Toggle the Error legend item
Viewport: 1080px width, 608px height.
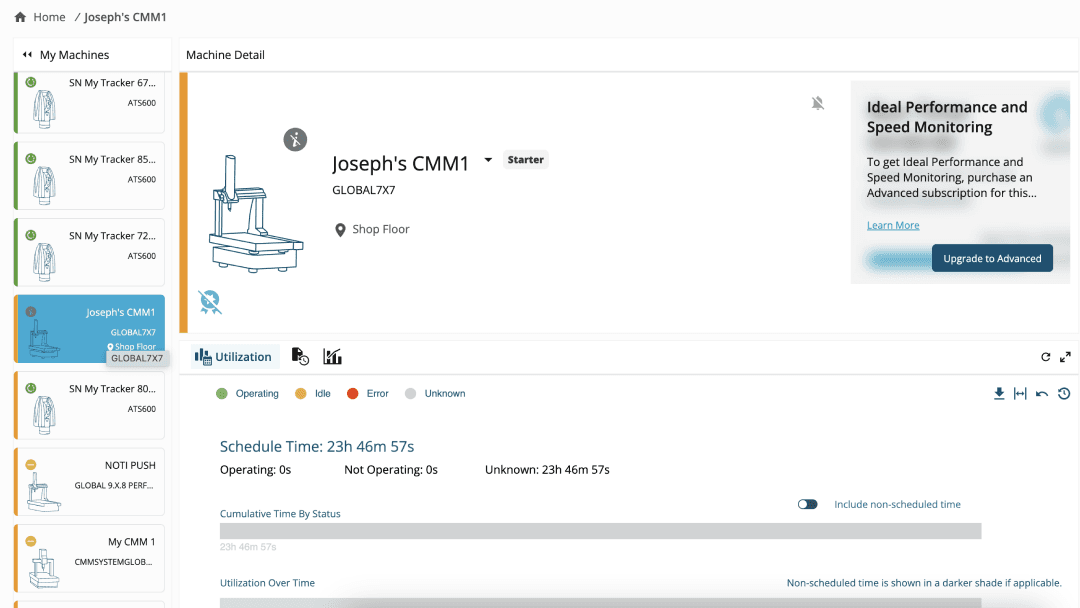(368, 394)
